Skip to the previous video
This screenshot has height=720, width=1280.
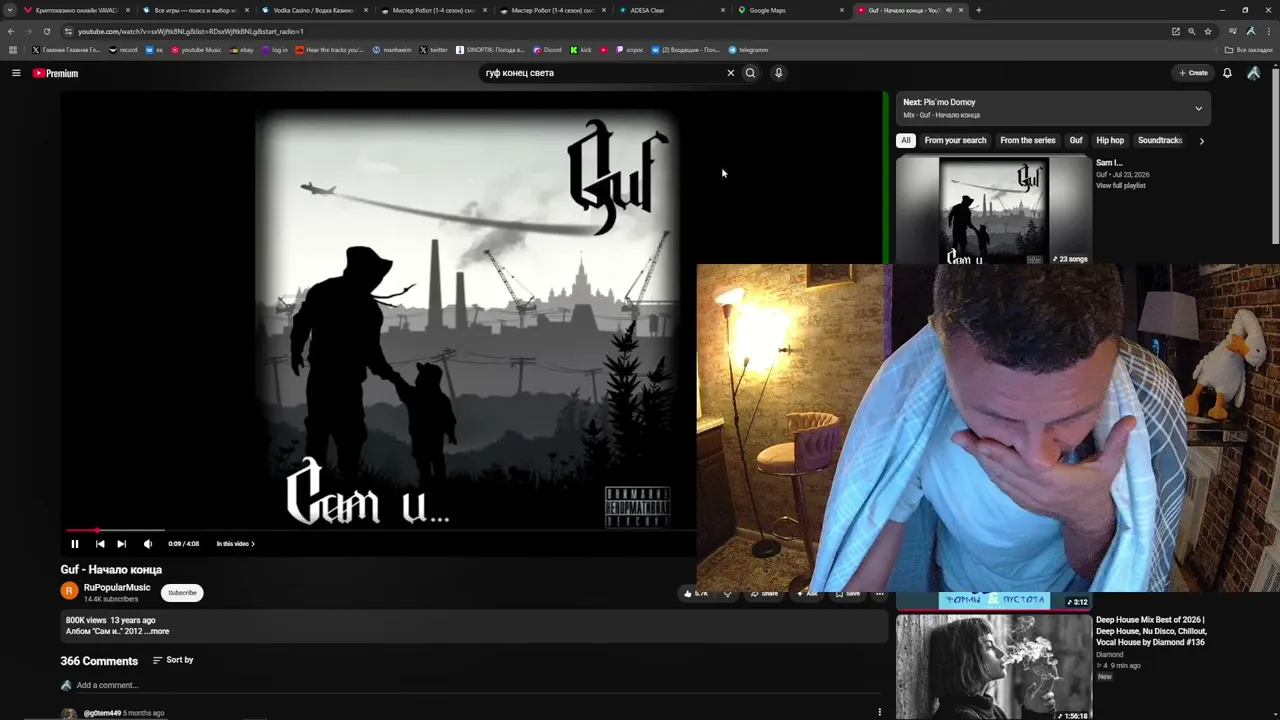(x=100, y=544)
